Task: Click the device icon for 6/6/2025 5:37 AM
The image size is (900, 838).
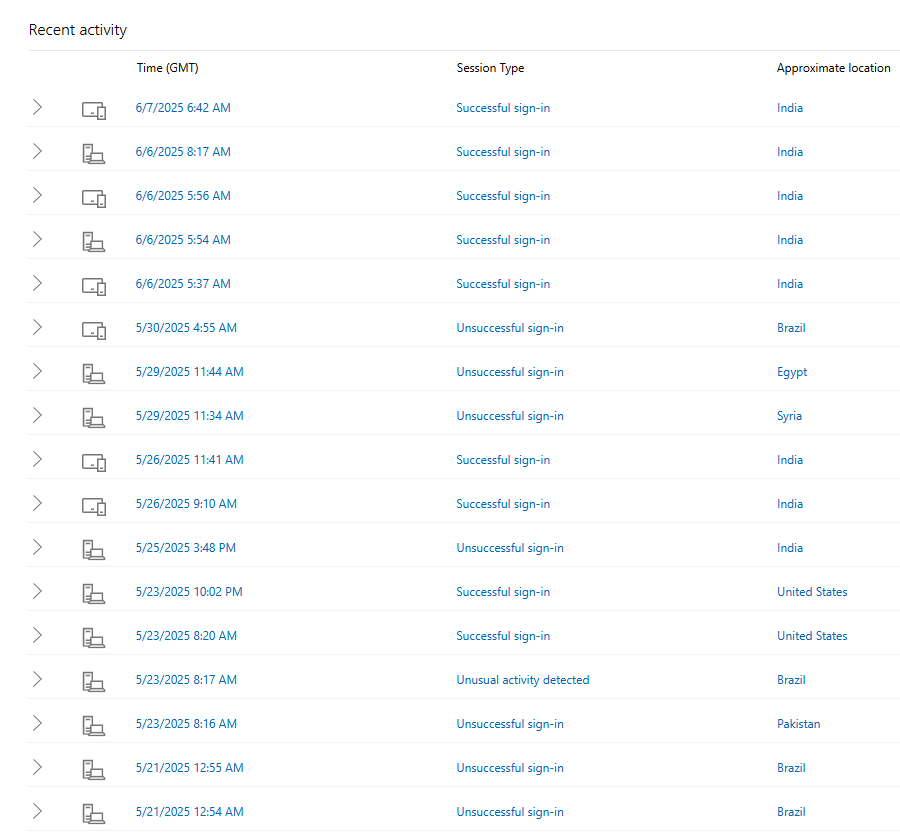Action: click(94, 286)
